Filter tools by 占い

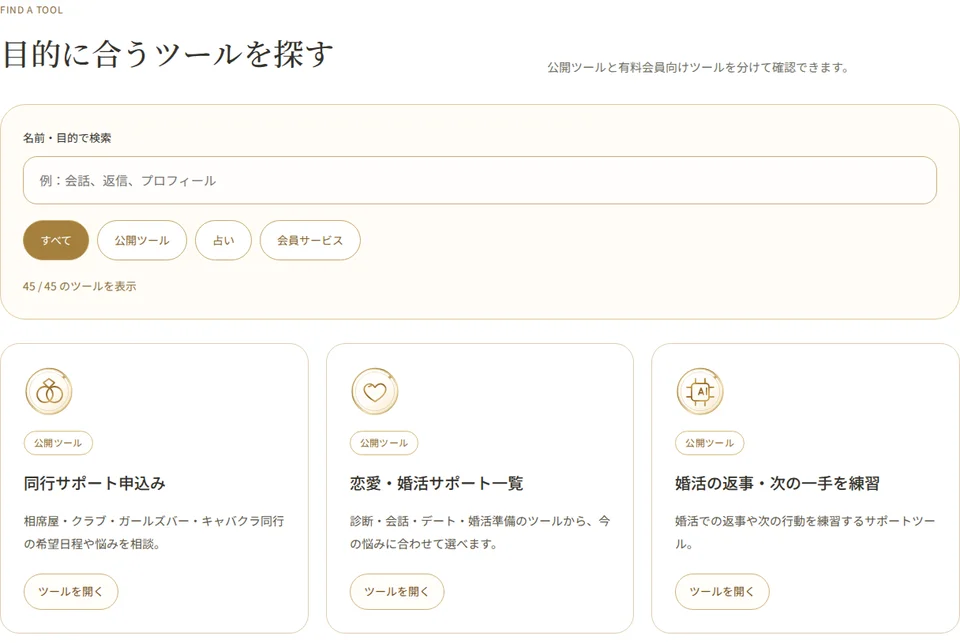(x=223, y=240)
